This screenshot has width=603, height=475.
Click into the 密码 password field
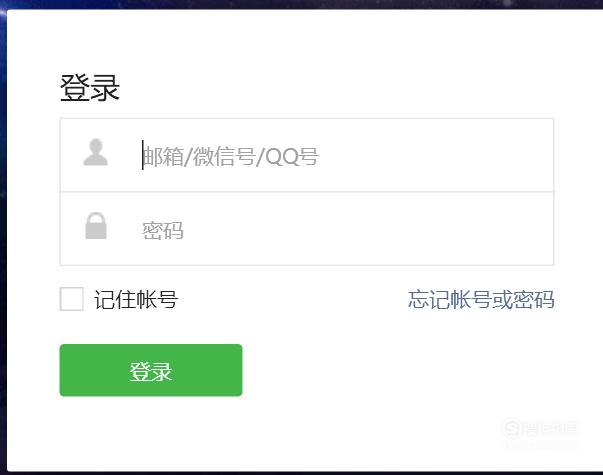(307, 228)
